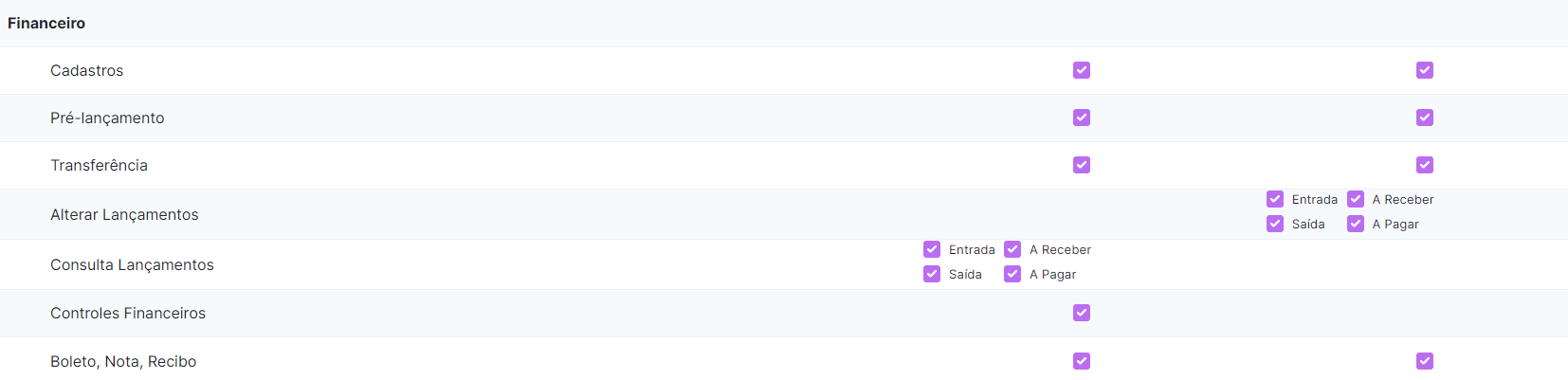1568x380 pixels.
Task: Disable right checkbox in Transferência row
Action: click(1425, 165)
